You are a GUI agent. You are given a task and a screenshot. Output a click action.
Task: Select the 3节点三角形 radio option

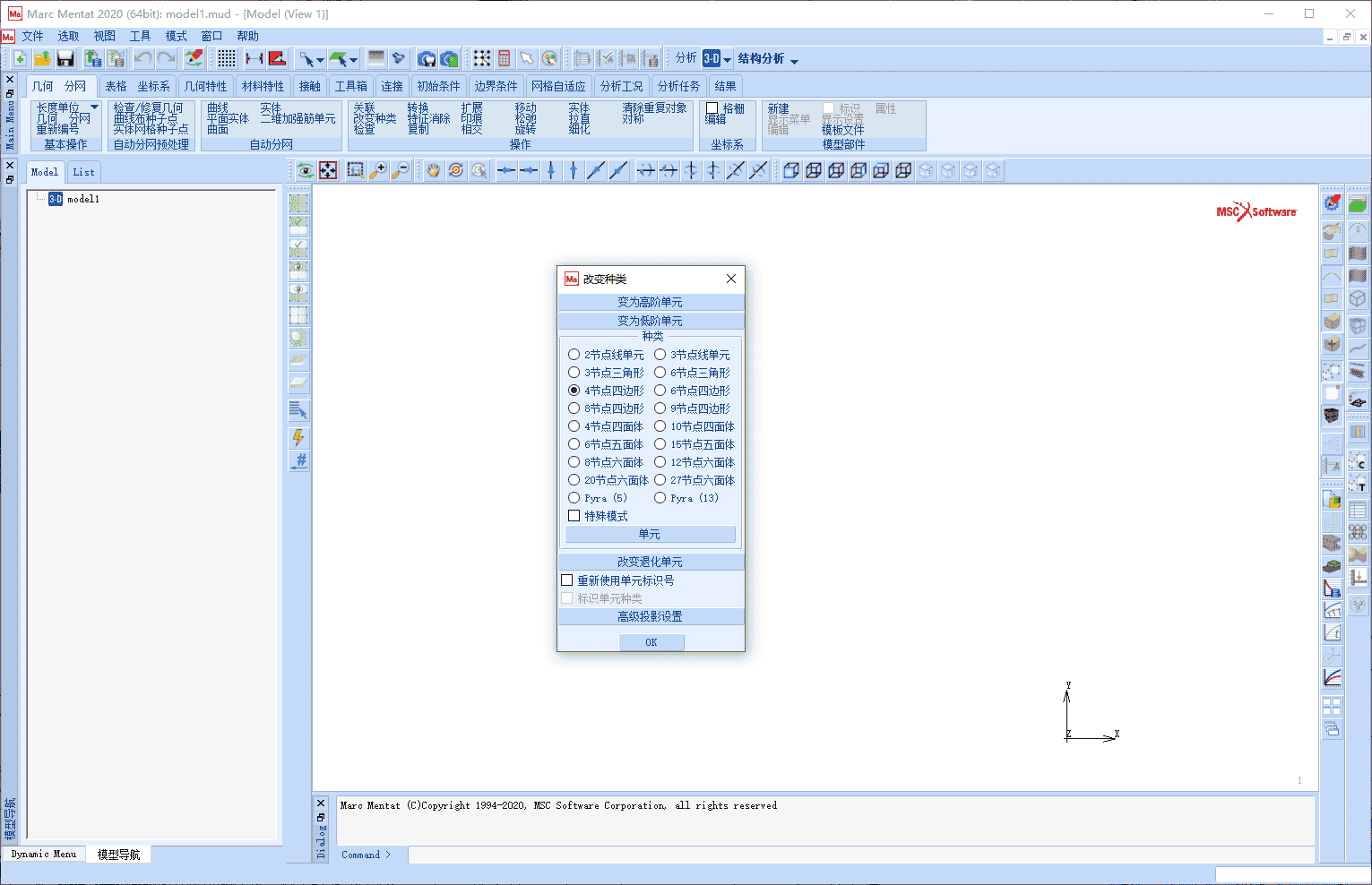click(x=574, y=373)
